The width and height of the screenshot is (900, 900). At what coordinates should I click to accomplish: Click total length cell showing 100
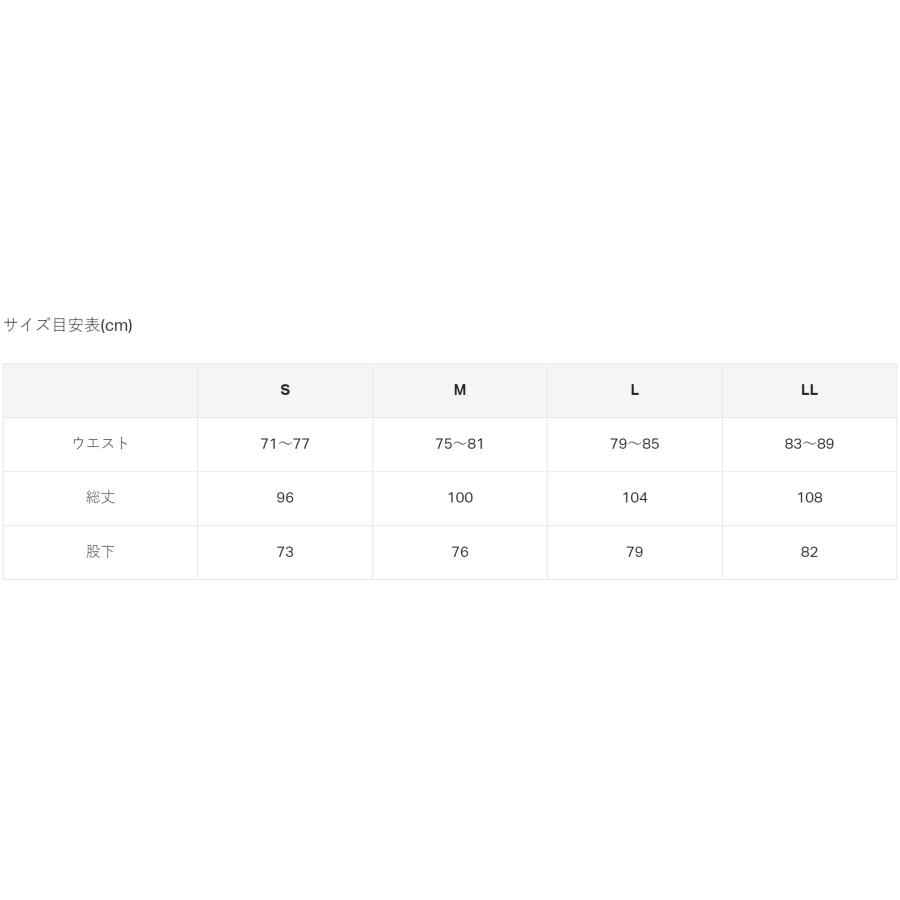pos(460,498)
